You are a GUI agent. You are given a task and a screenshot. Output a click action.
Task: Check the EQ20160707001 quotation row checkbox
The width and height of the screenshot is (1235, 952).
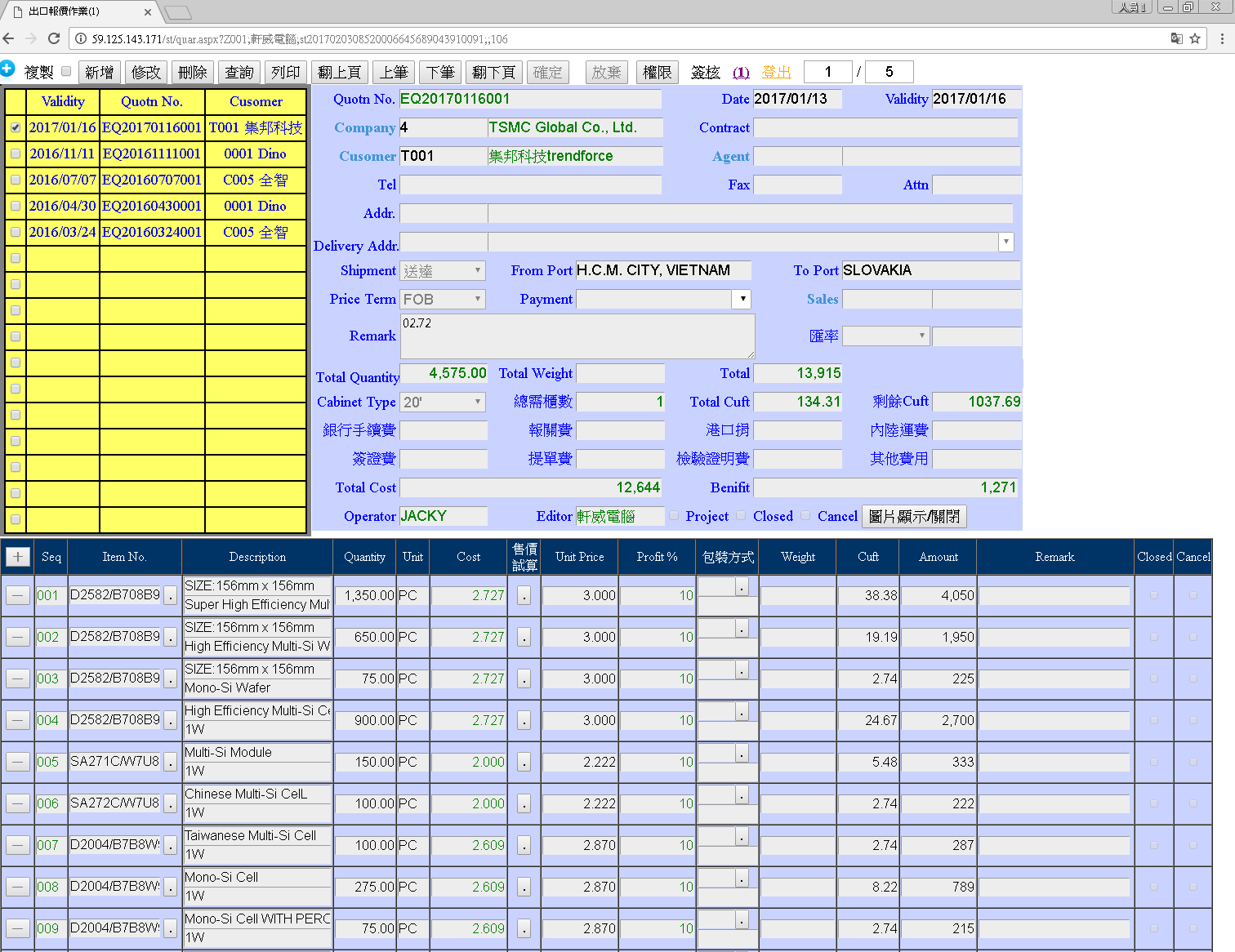point(16,180)
